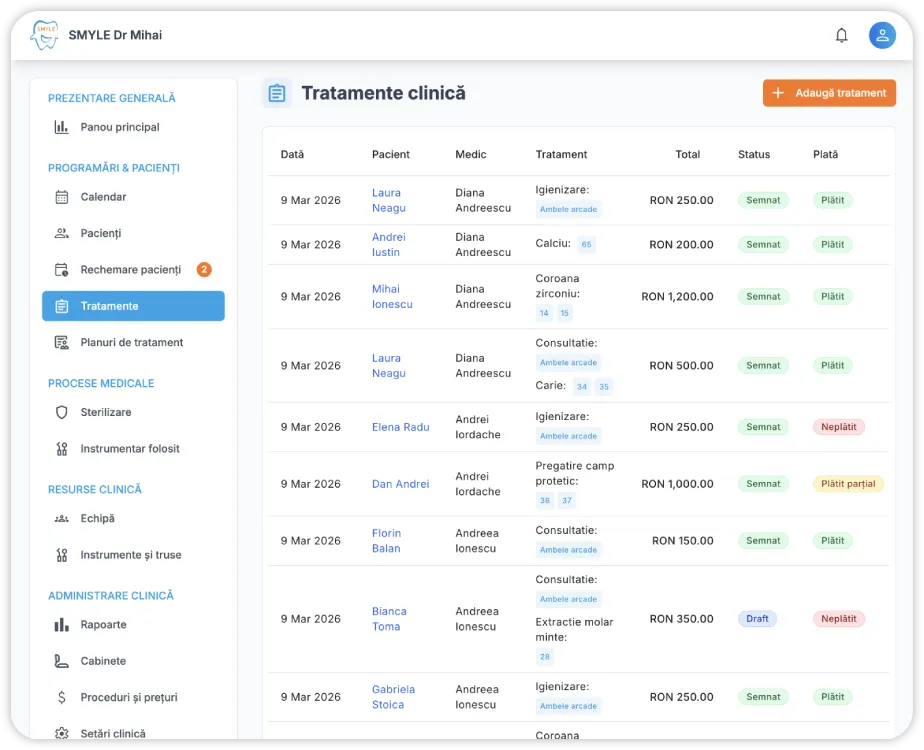Open notifications bell

(x=842, y=35)
